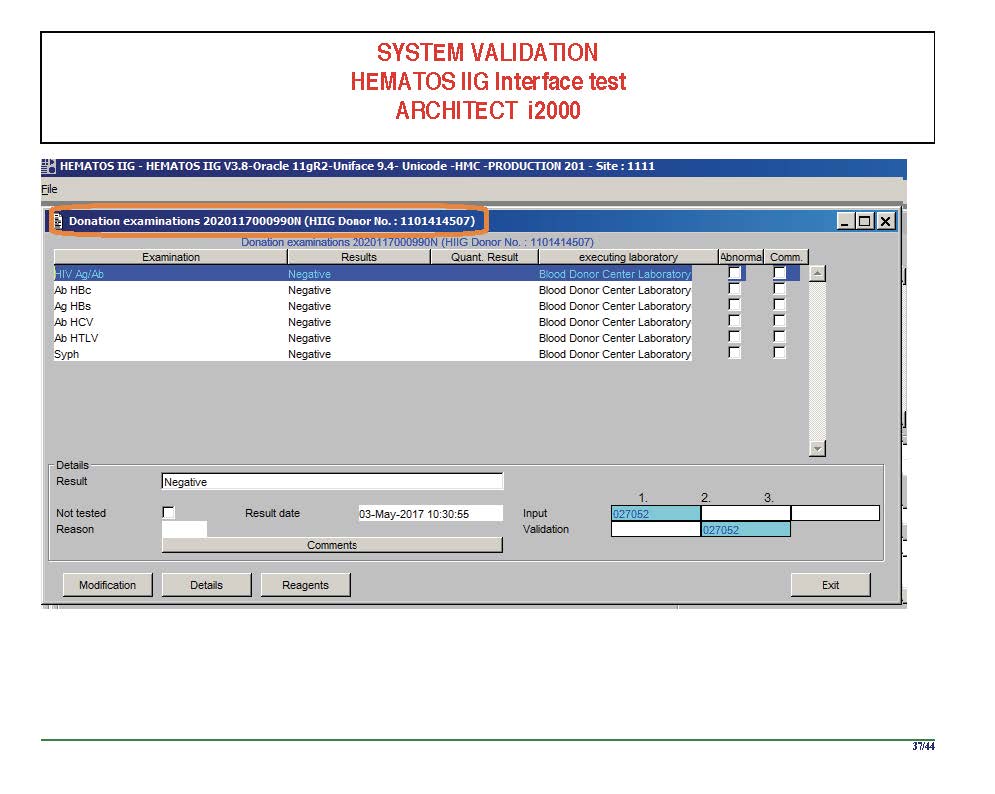The image size is (995, 794).
Task: Minimize the Donation examinations window
Action: click(846, 221)
